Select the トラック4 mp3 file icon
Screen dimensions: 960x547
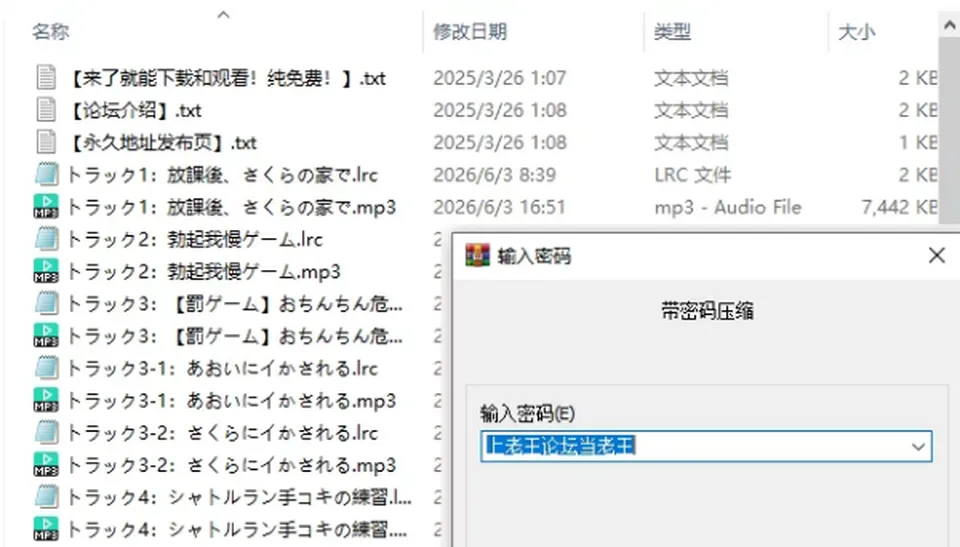point(46,529)
